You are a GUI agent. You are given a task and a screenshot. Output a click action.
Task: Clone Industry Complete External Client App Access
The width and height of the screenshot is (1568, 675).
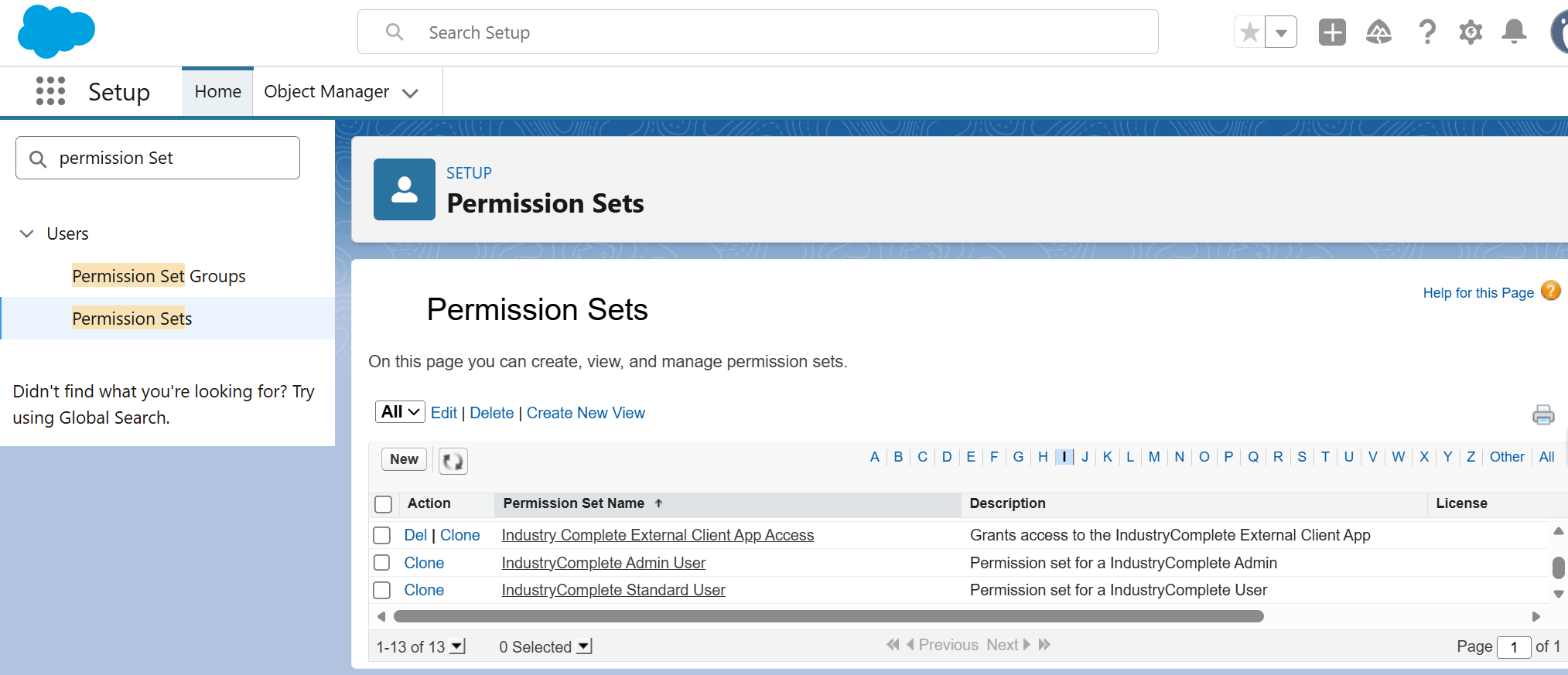tap(460, 535)
